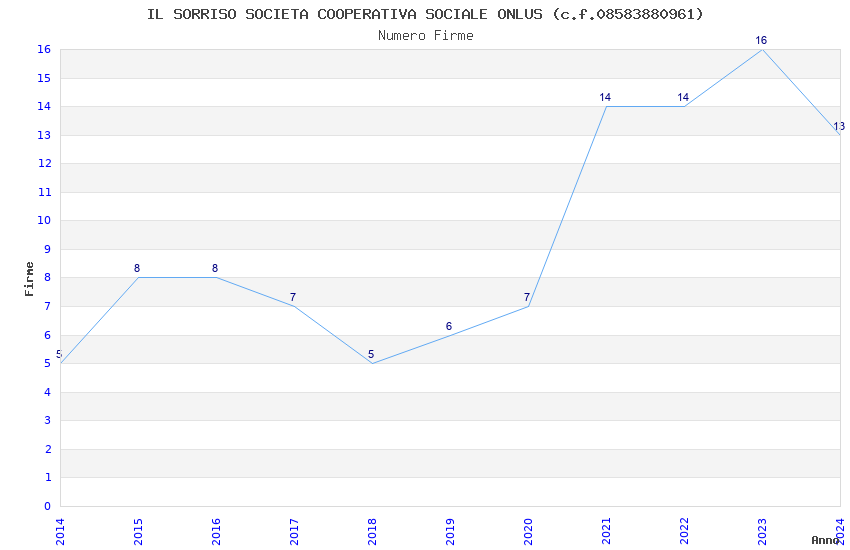850x550 pixels.
Task: Click the vertical Firme axis label
Action: [29, 279]
